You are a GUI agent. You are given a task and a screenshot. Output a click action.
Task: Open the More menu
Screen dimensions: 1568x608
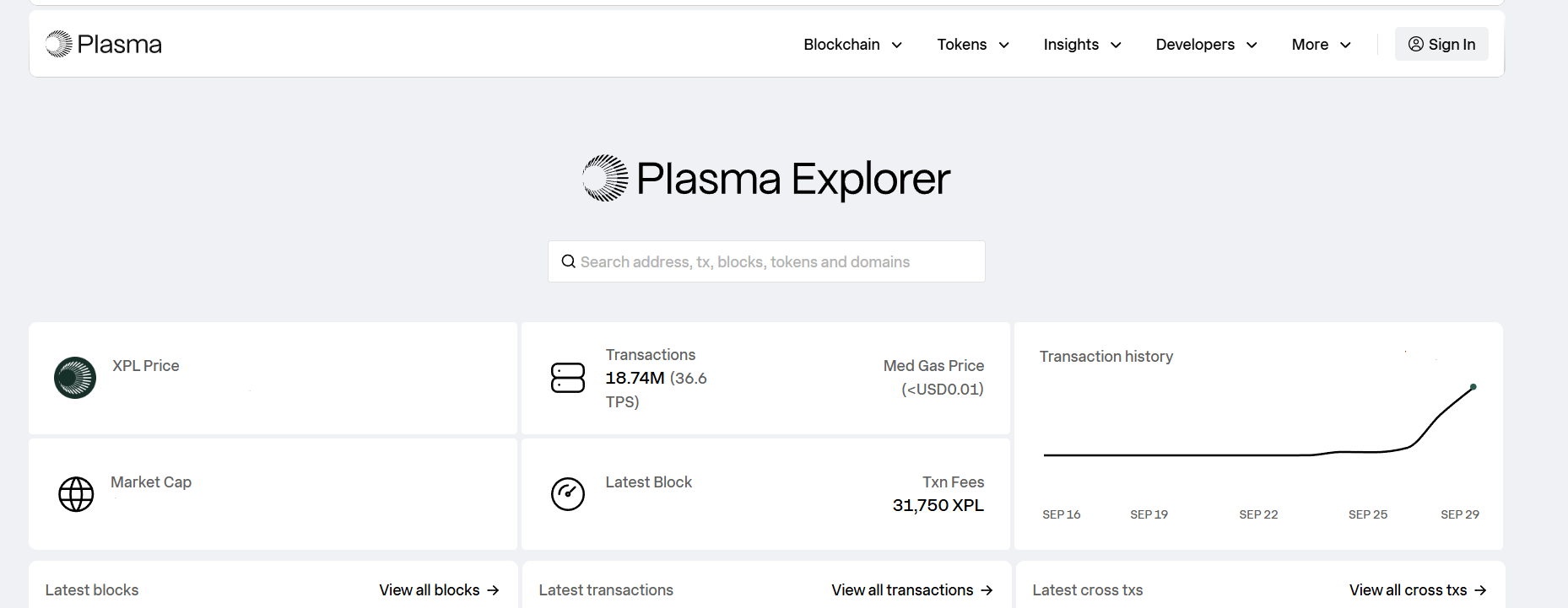point(1321,45)
